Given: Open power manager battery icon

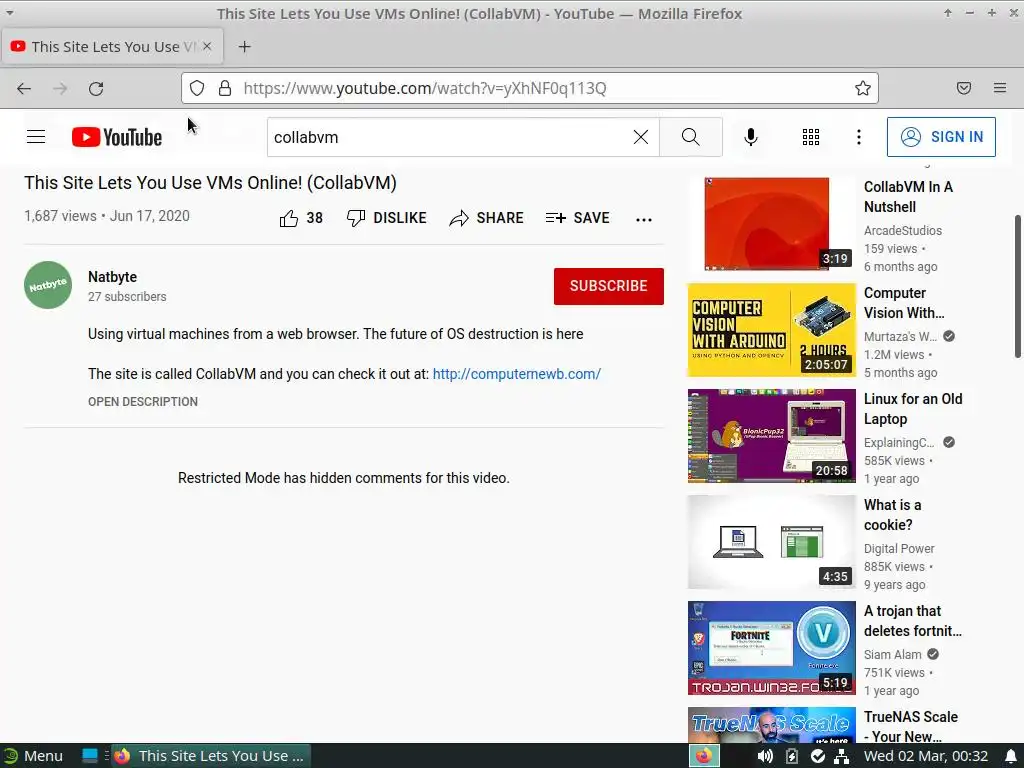Looking at the screenshot, I should tap(792, 756).
